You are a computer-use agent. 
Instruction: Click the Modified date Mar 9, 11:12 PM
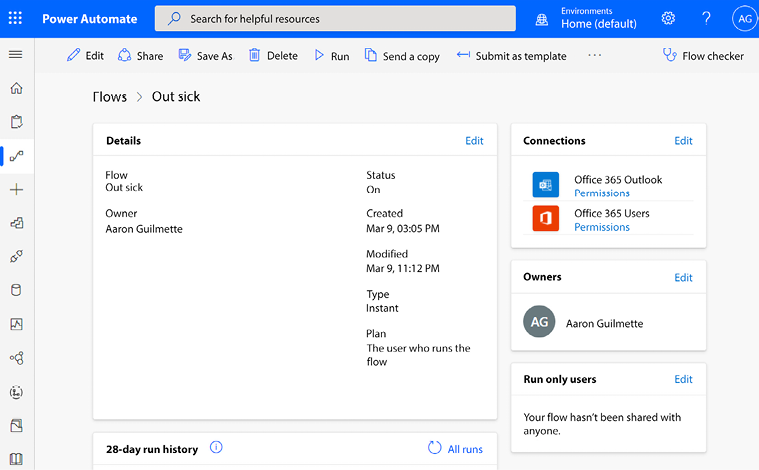tap(403, 268)
